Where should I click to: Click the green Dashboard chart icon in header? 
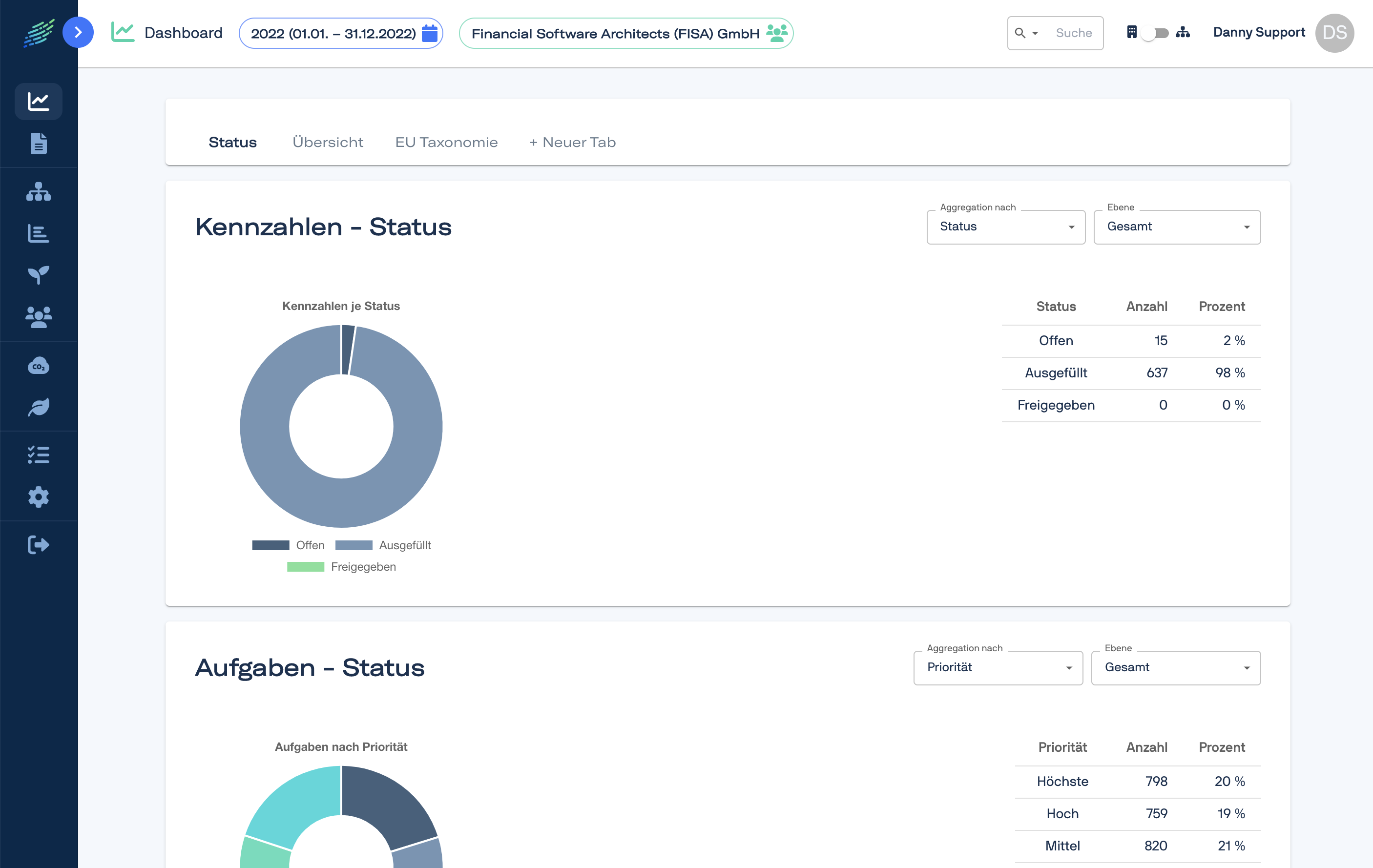point(123,32)
